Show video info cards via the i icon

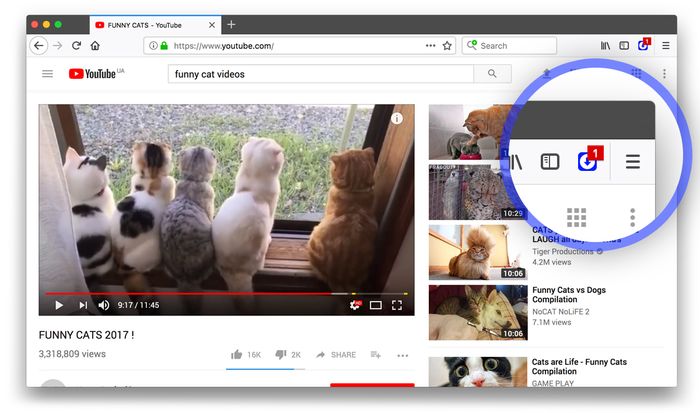pos(397,118)
